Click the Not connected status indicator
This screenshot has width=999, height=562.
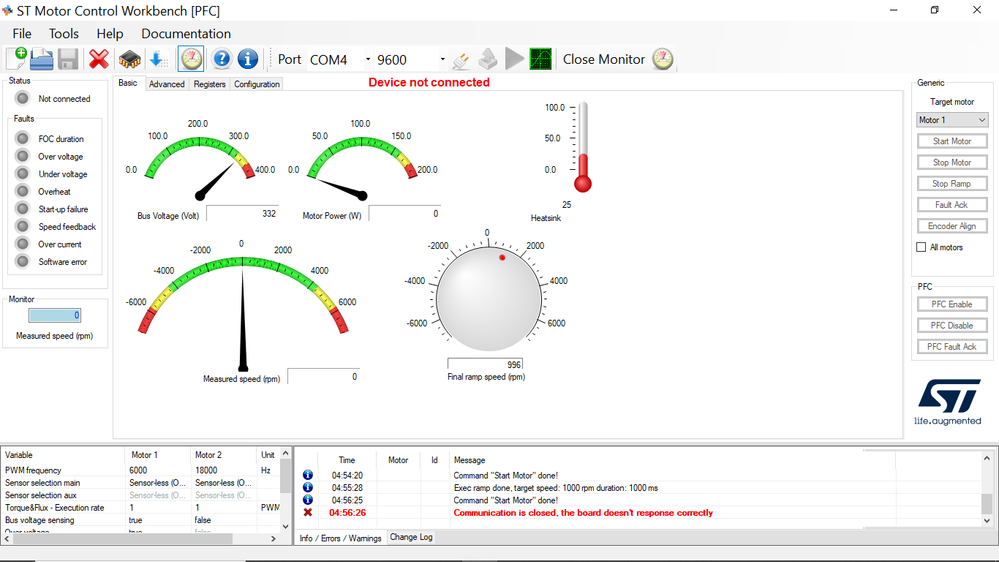[x=22, y=98]
